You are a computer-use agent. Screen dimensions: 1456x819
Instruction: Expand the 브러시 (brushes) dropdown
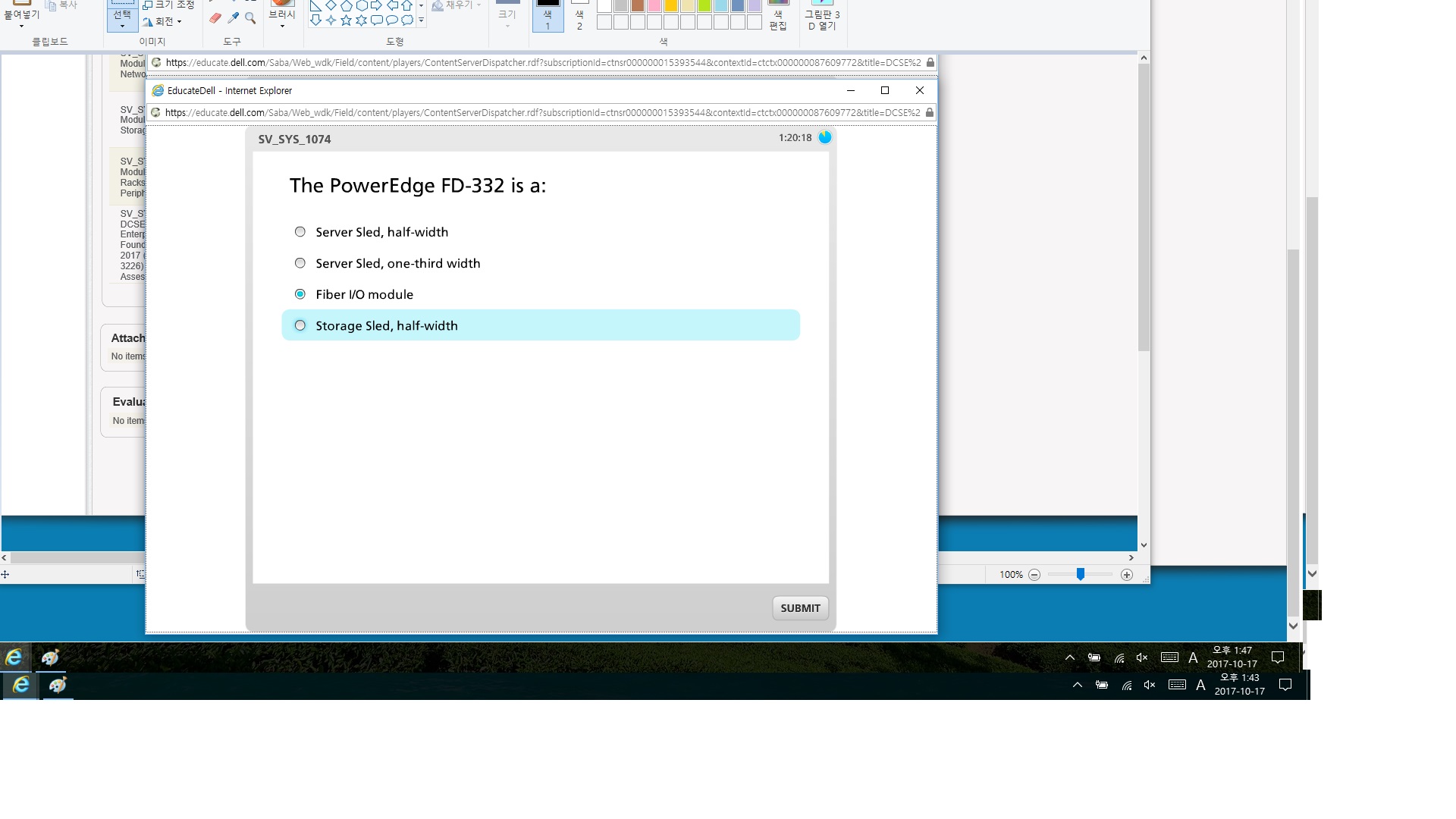click(x=282, y=26)
